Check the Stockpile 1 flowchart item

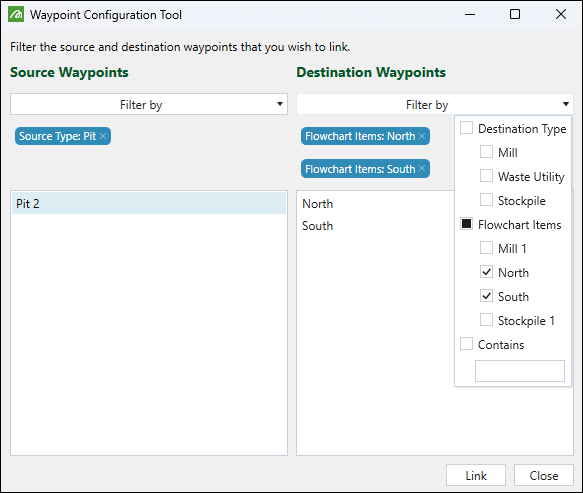point(486,320)
